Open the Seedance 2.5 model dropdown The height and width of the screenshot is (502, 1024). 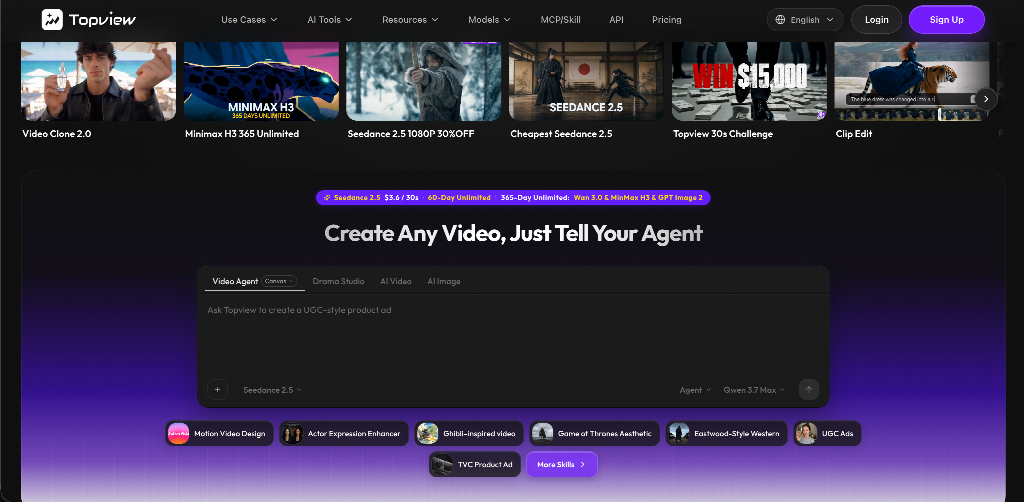tap(272, 390)
